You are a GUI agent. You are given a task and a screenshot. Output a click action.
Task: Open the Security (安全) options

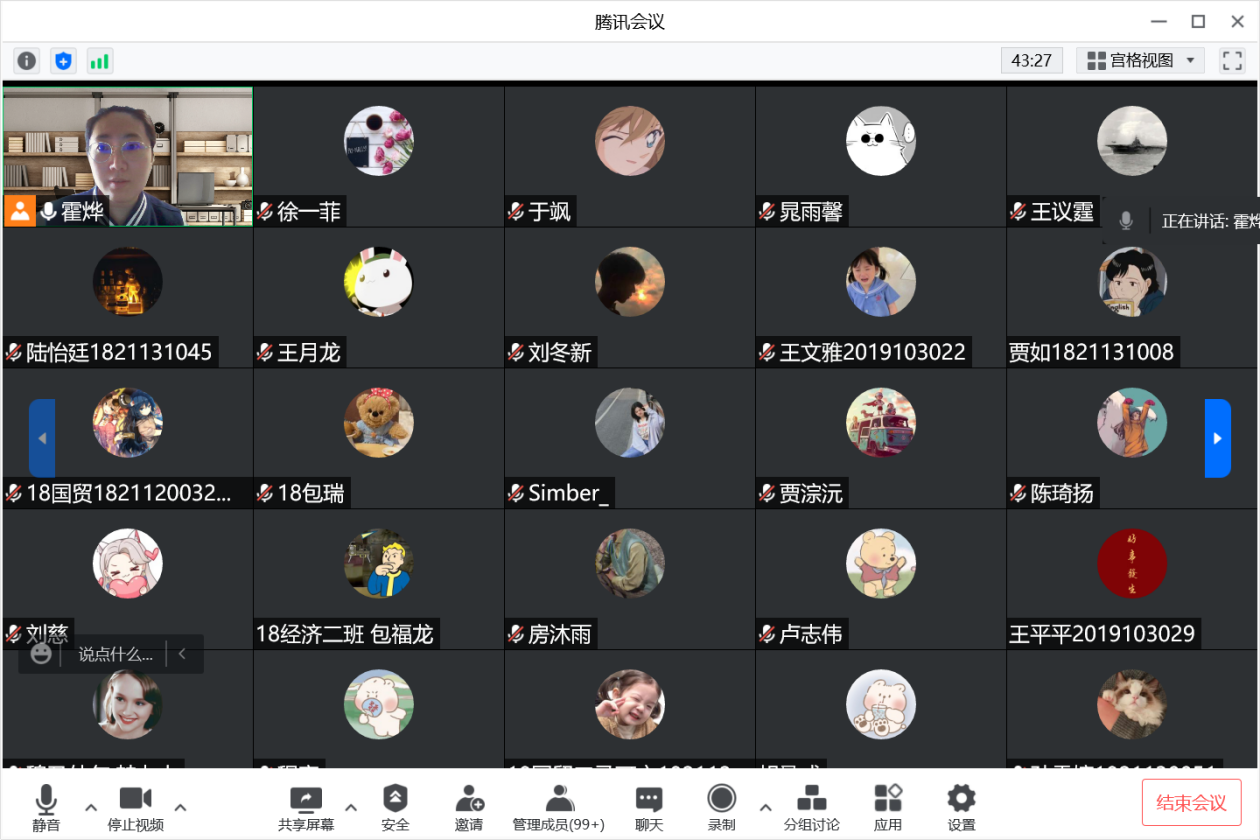click(396, 808)
